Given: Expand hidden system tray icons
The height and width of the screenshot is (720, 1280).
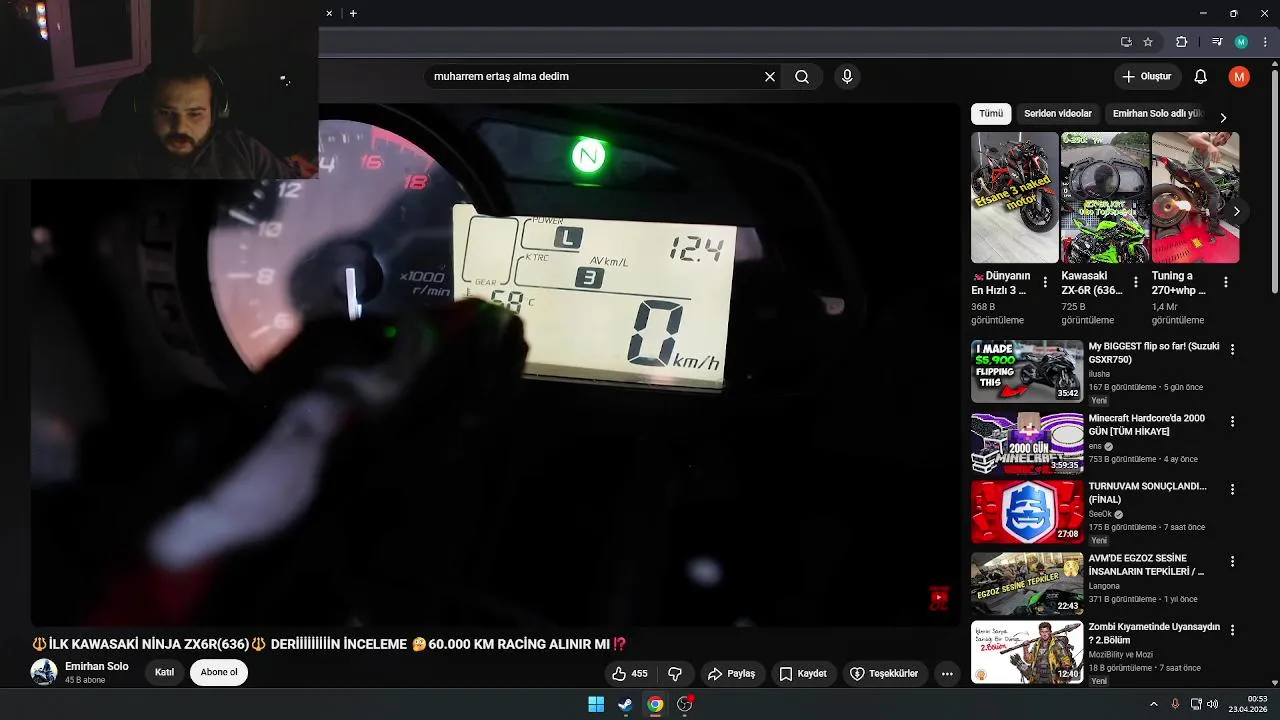Looking at the screenshot, I should click(x=1153, y=704).
